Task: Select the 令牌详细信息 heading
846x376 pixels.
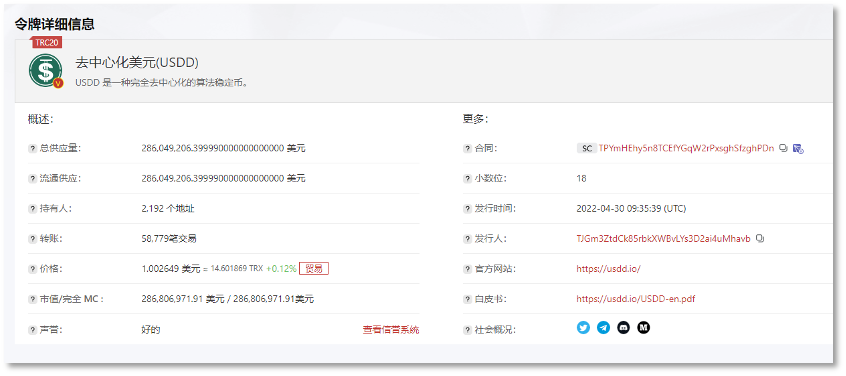Action: 54,24
